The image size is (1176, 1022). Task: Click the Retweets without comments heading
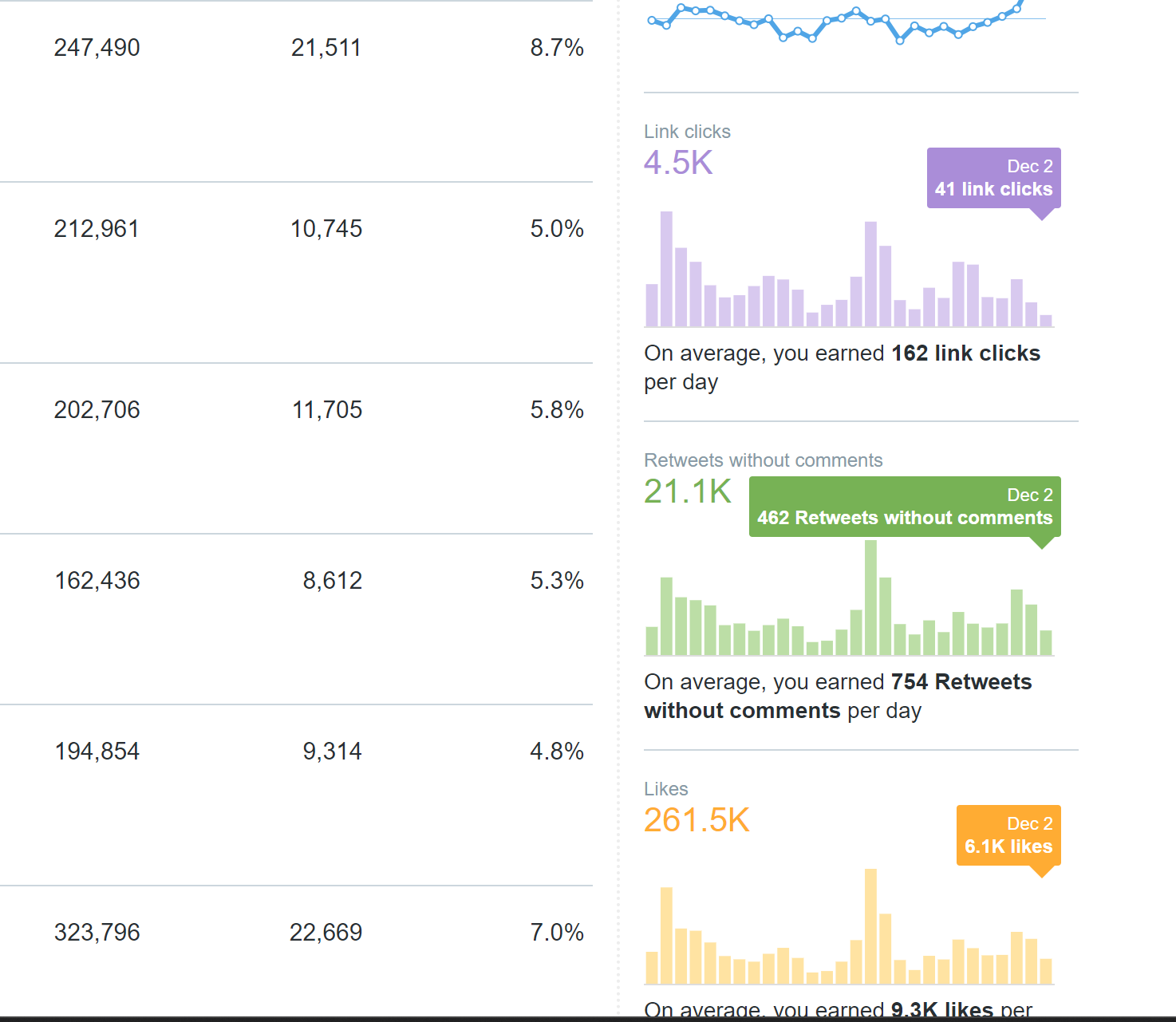coord(763,460)
